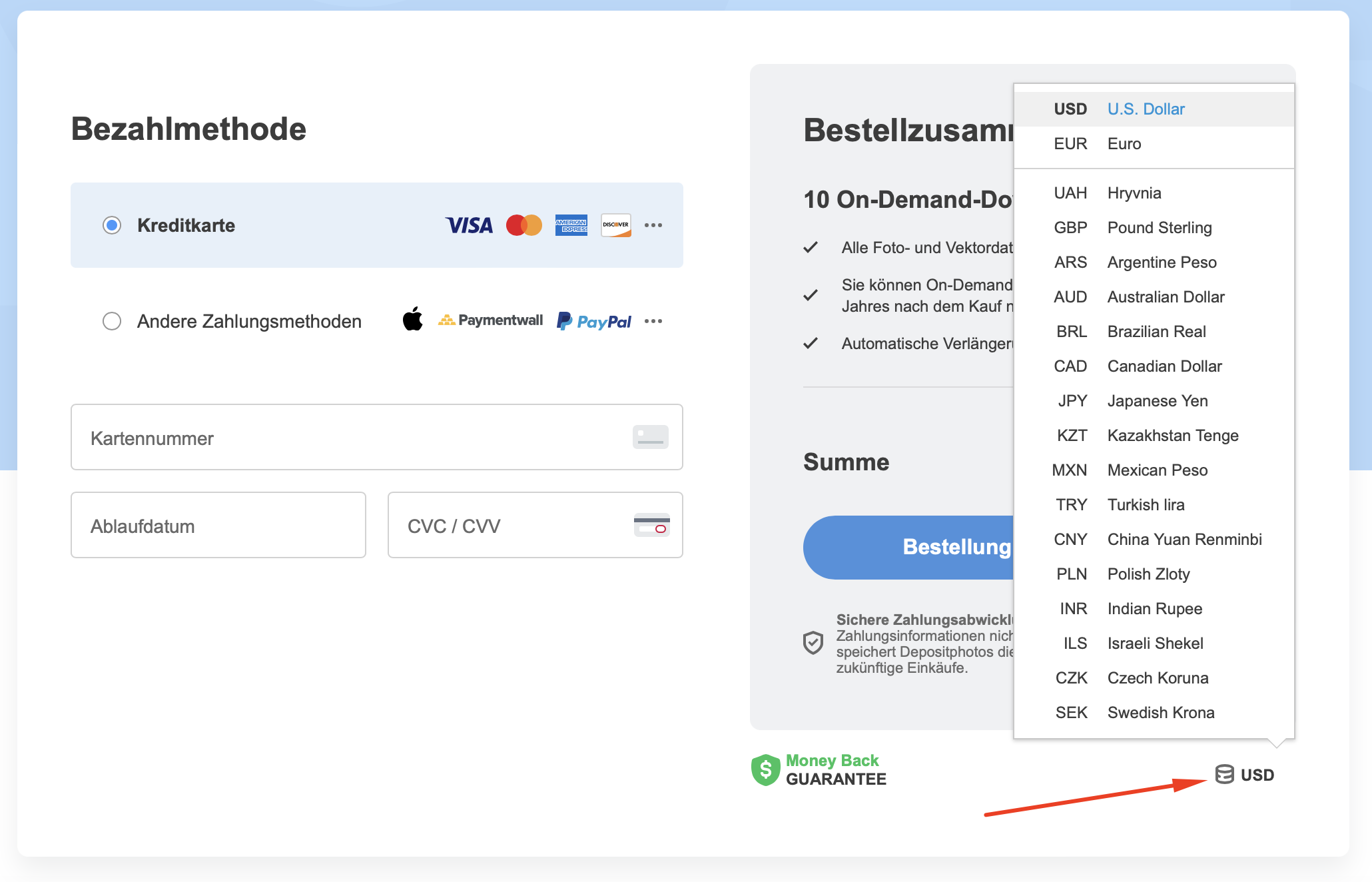
Task: Choose SEK Swedish Krona currency
Action: 1154,713
